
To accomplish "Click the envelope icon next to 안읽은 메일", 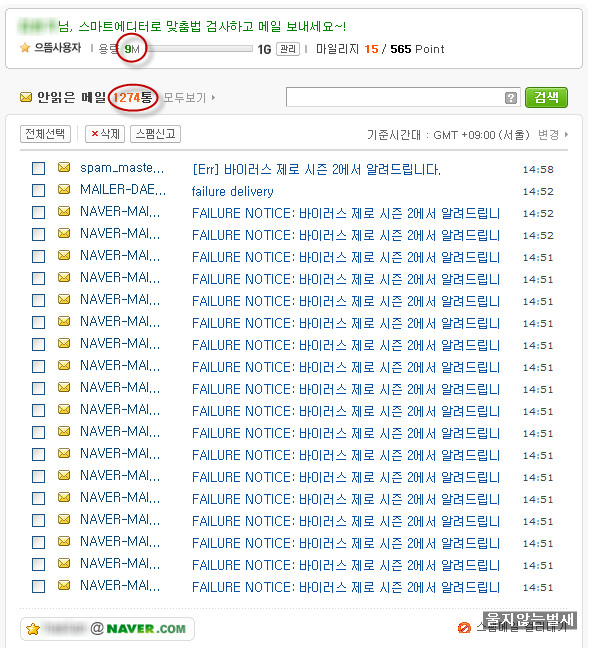I will [26, 98].
